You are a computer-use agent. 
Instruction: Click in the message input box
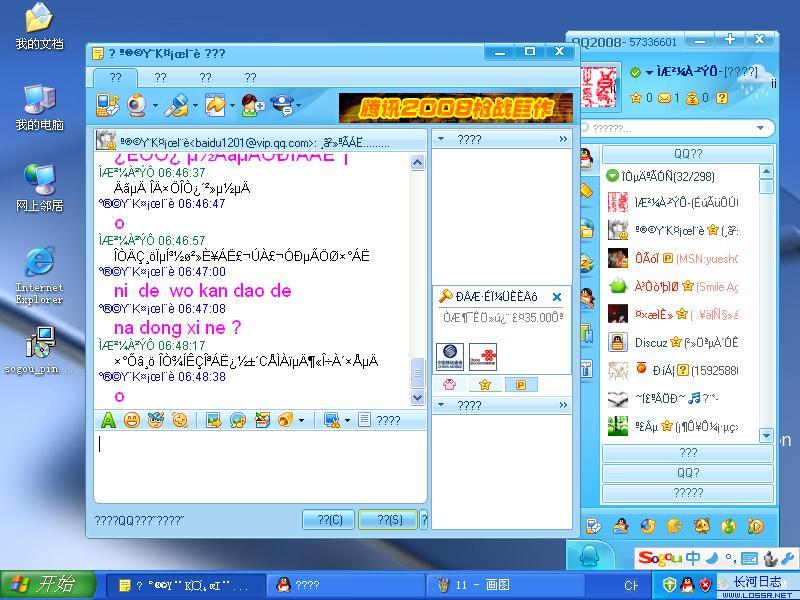[260, 466]
